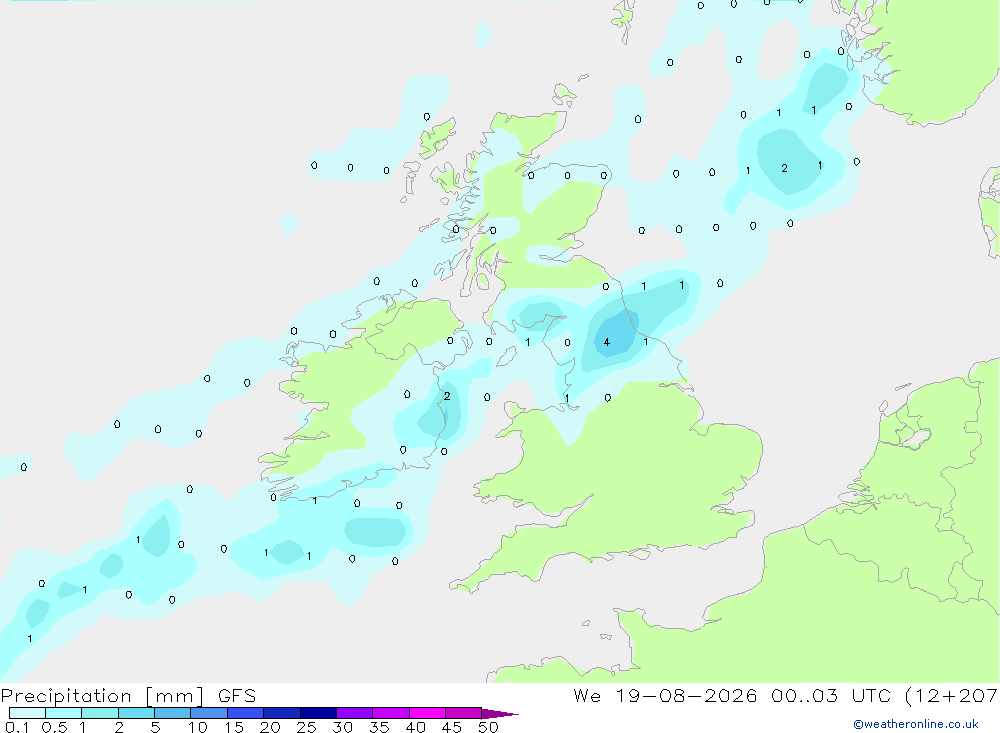Viewport: 1000px width, 733px height.
Task: Click the '2' precipitation value in the Irish Sea
Action: 447,396
